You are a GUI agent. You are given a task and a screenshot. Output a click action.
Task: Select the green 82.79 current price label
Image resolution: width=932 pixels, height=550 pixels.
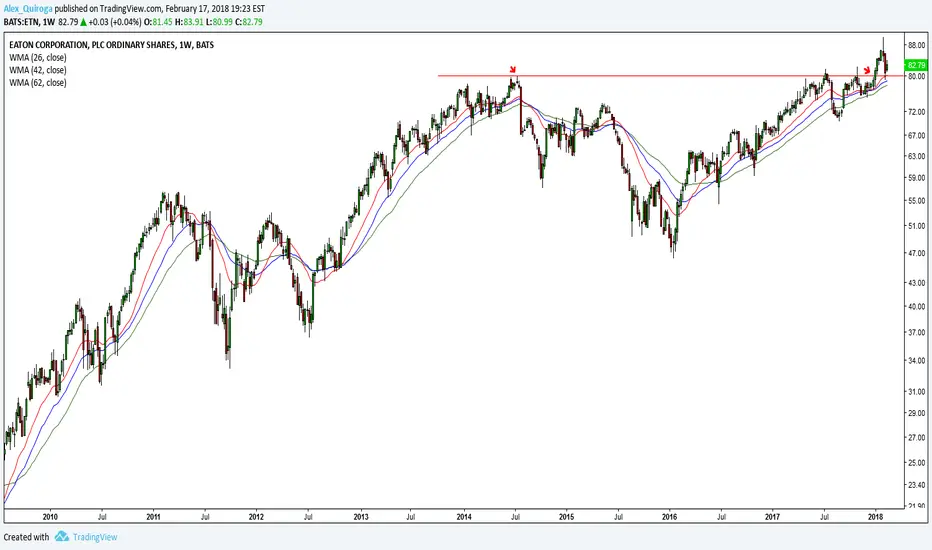point(915,65)
